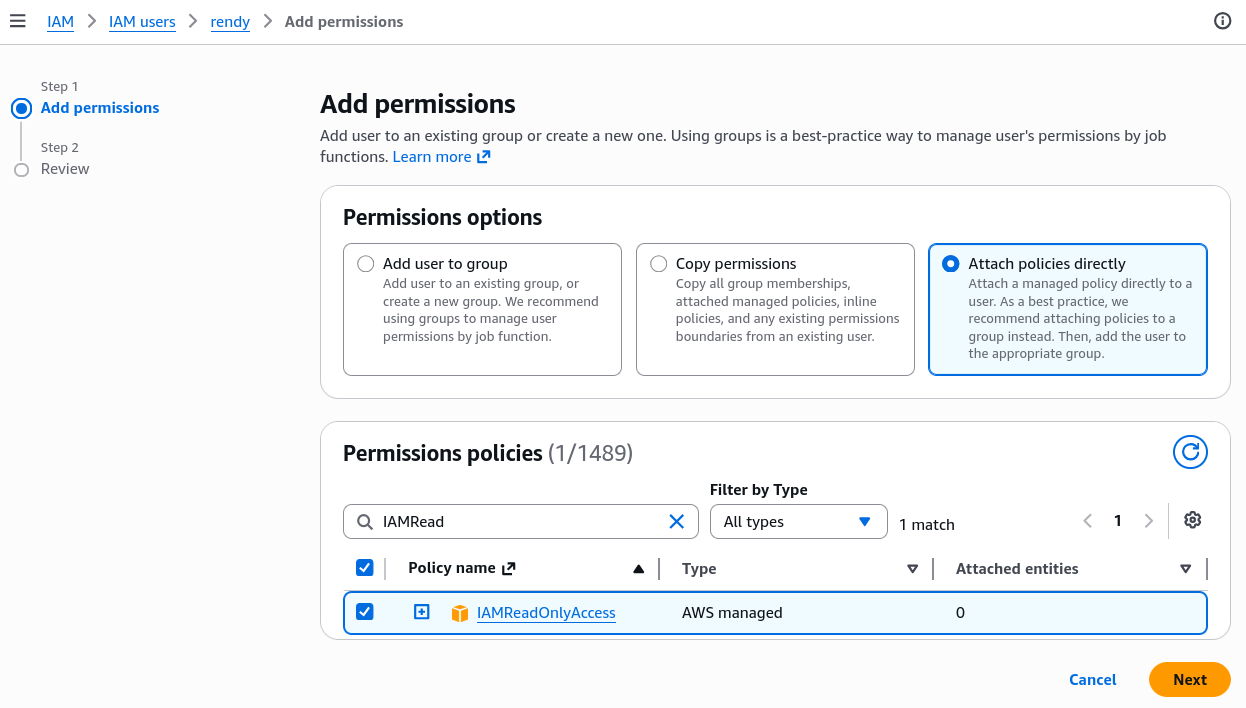Viewport: 1246px width, 708px height.
Task: Toggle the select-all policies checkbox
Action: 365,568
